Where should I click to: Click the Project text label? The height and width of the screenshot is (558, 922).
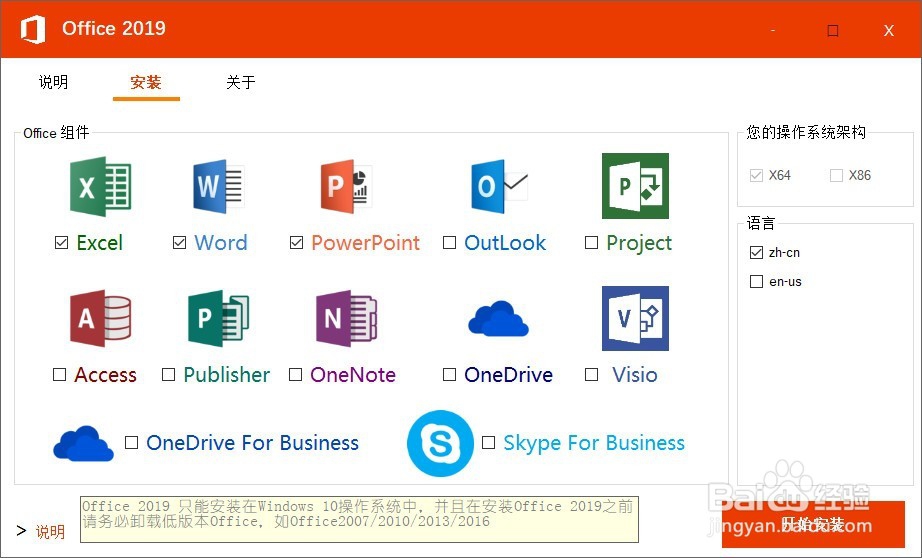(x=639, y=243)
